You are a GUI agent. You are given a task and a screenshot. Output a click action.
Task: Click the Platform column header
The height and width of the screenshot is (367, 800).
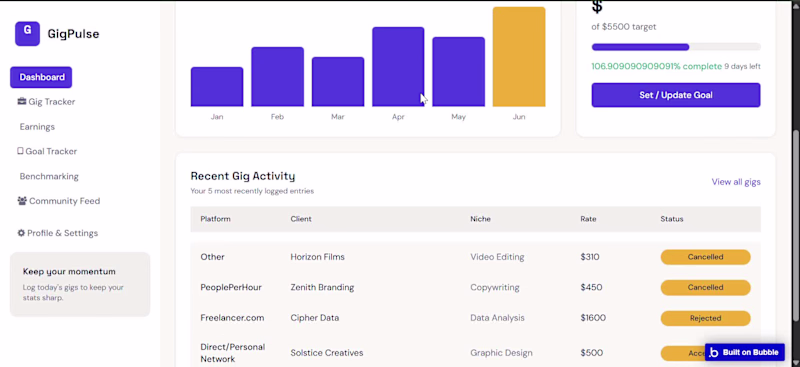(x=215, y=219)
